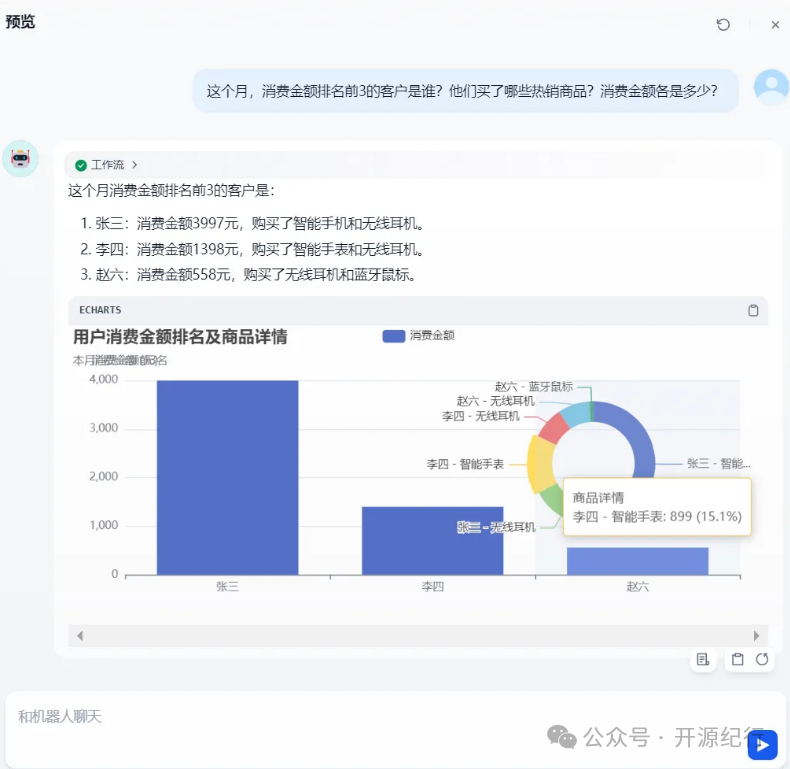Image resolution: width=790 pixels, height=769 pixels.
Task: Click the 李四 x-axis label
Action: (x=432, y=587)
